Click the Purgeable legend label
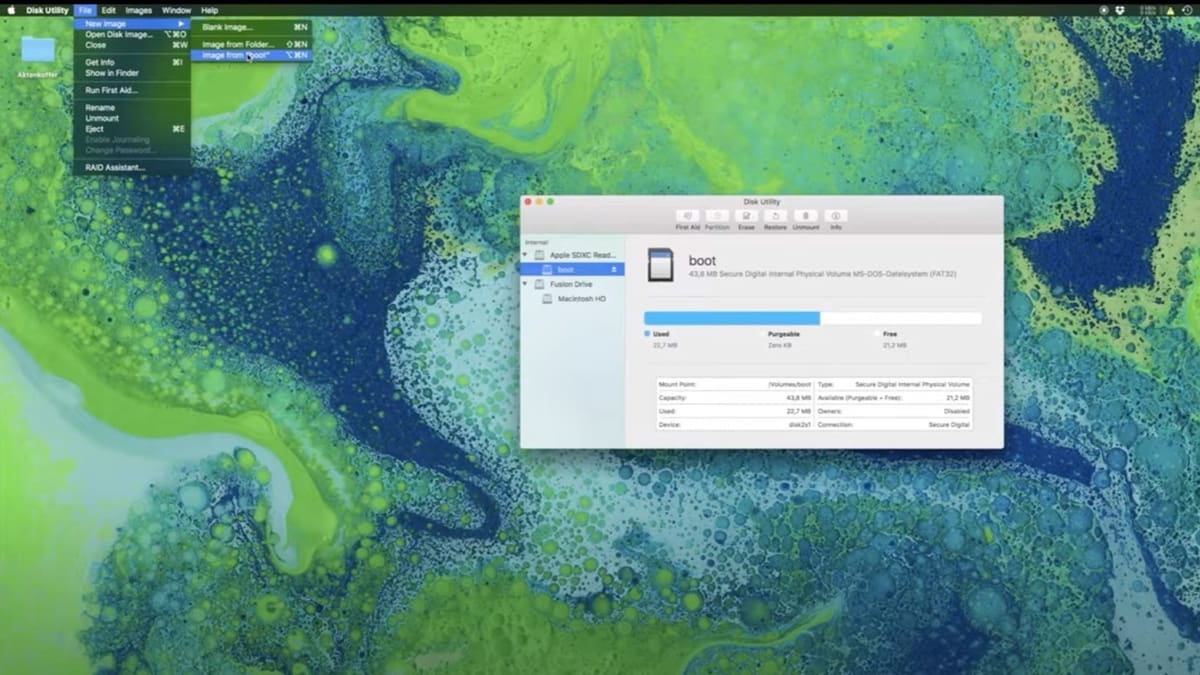The height and width of the screenshot is (675, 1200). (783, 334)
